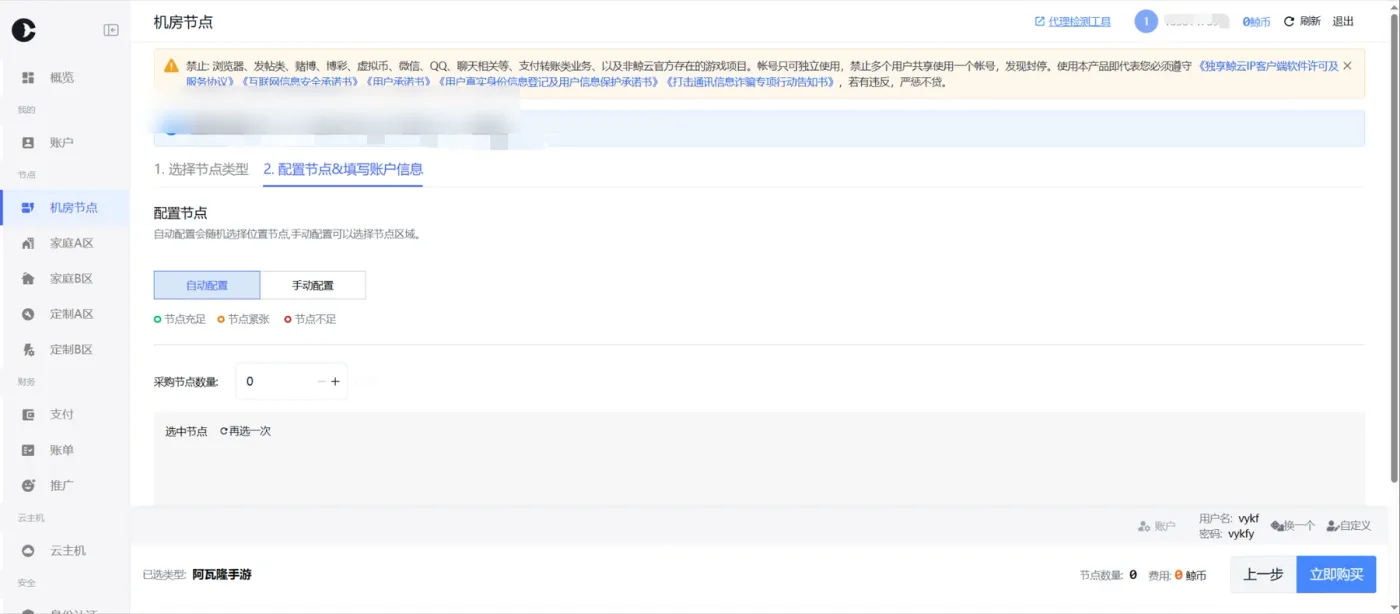Open 《打击通讯信息诈骗专项行动告知书》 link
The height and width of the screenshot is (614, 1400).
coord(751,82)
